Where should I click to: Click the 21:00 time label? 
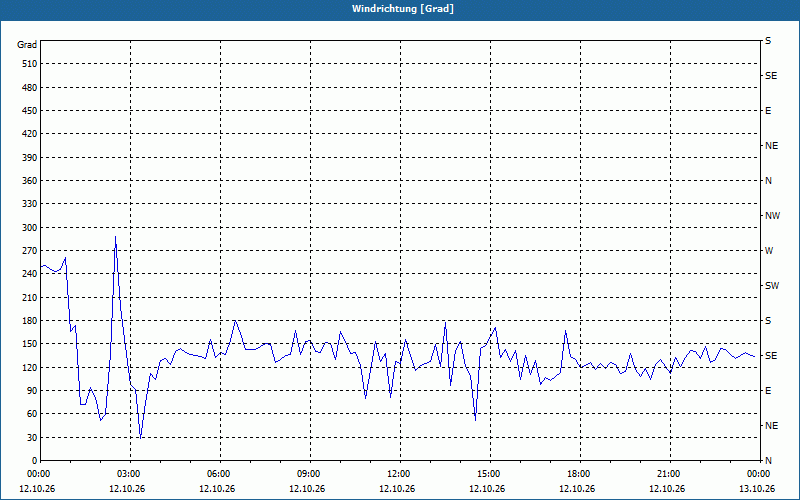670,473
